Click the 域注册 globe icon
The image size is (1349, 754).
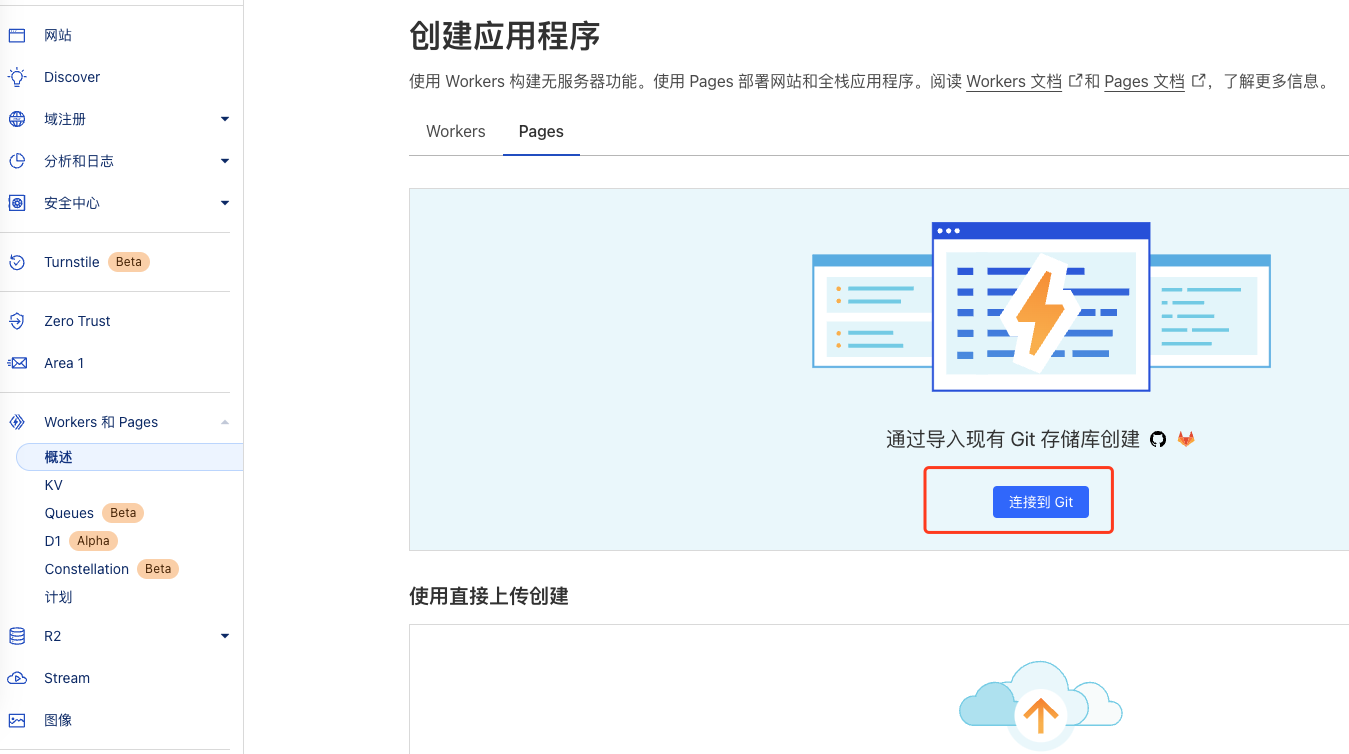pos(17,119)
